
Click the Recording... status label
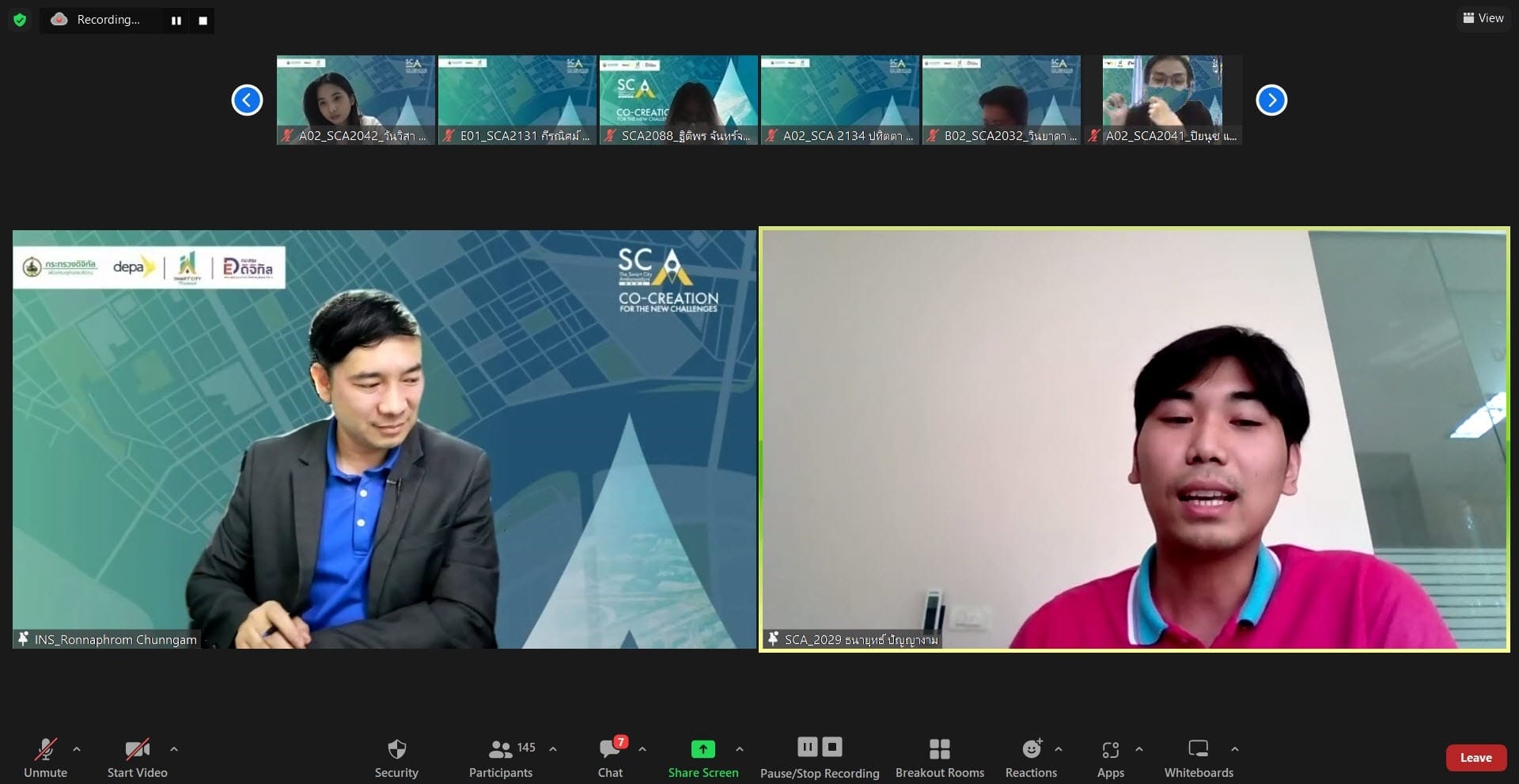[108, 20]
